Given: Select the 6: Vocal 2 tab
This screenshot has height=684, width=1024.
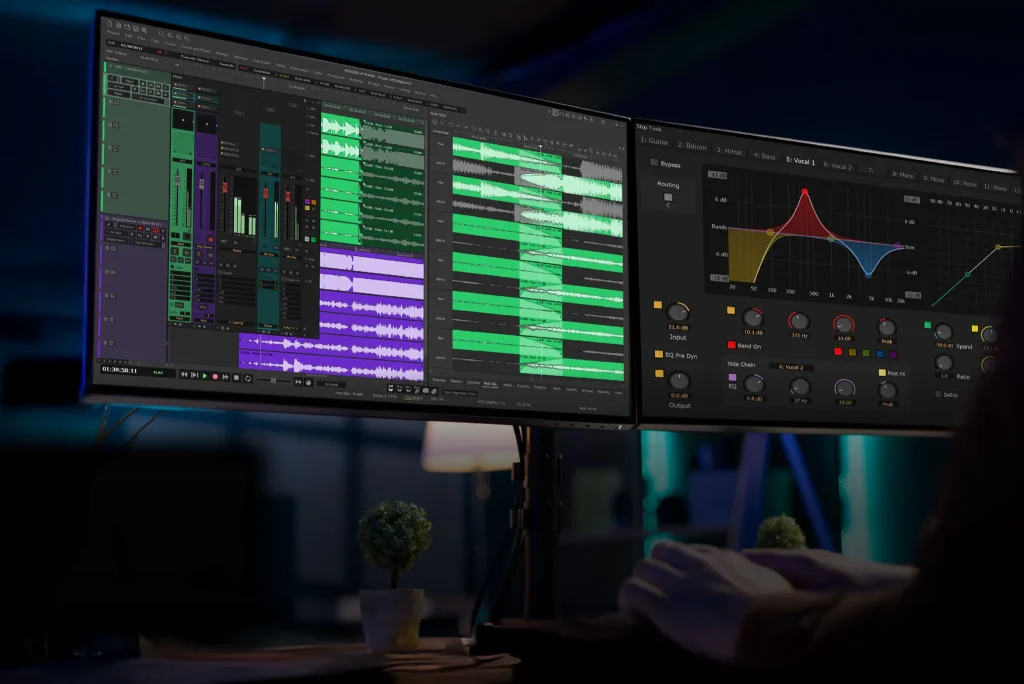Looking at the screenshot, I should [838, 166].
